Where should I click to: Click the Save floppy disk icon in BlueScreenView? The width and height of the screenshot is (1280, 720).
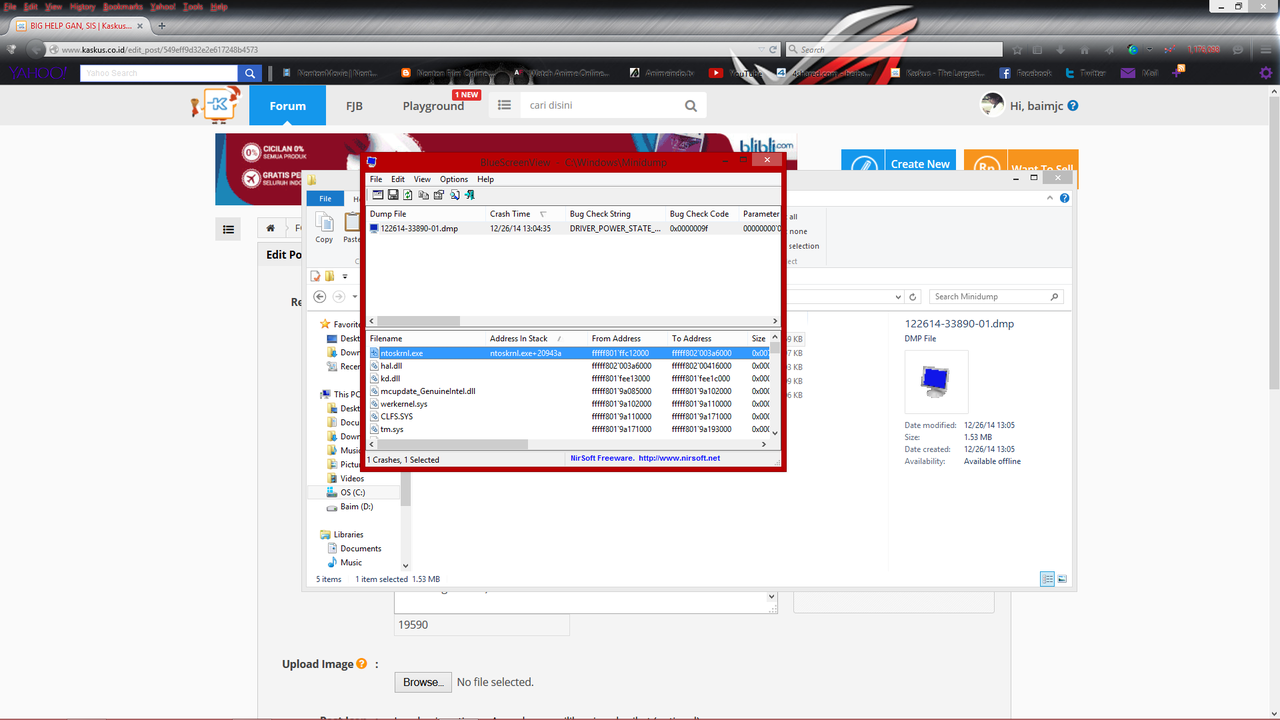[393, 195]
